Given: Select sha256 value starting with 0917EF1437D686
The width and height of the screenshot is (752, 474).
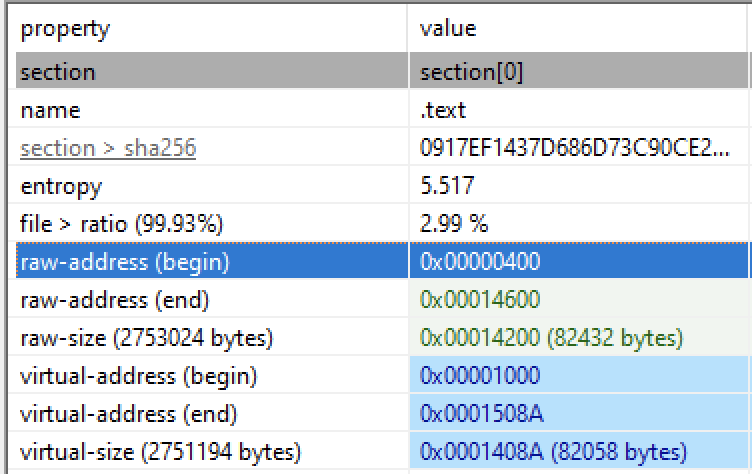Looking at the screenshot, I should [x=575, y=148].
